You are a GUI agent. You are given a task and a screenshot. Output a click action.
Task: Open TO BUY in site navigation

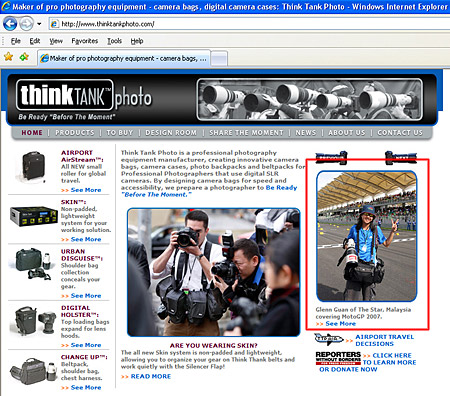[x=120, y=133]
